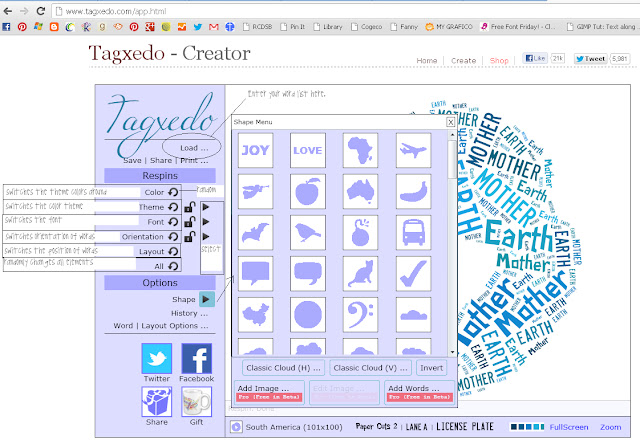Click the Add Image button
This screenshot has height=444, width=640.
269,393
